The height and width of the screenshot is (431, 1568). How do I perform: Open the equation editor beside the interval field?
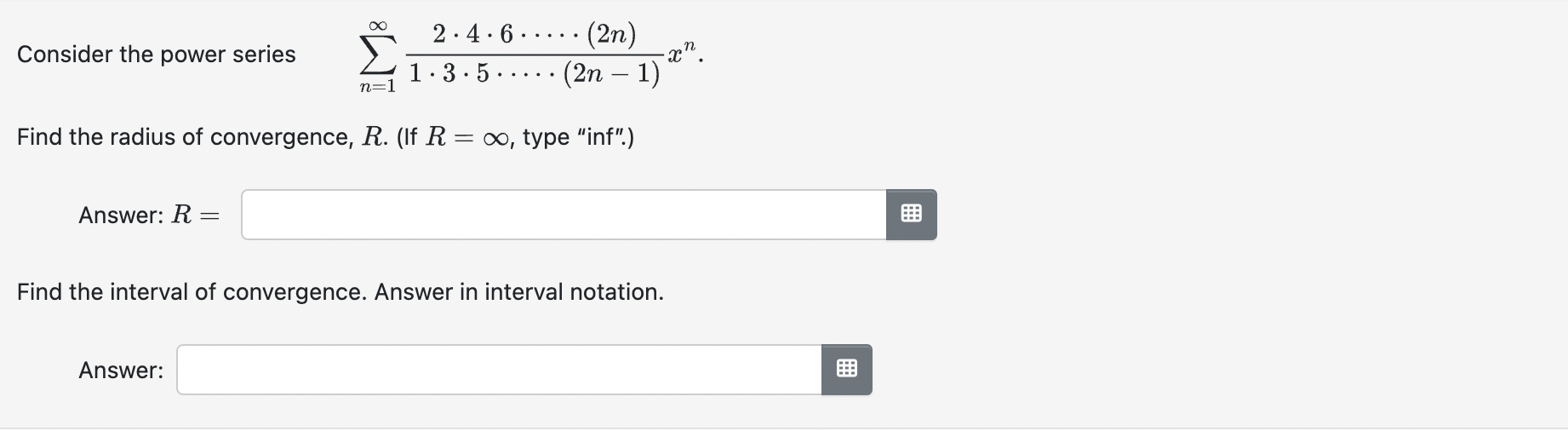tap(846, 370)
